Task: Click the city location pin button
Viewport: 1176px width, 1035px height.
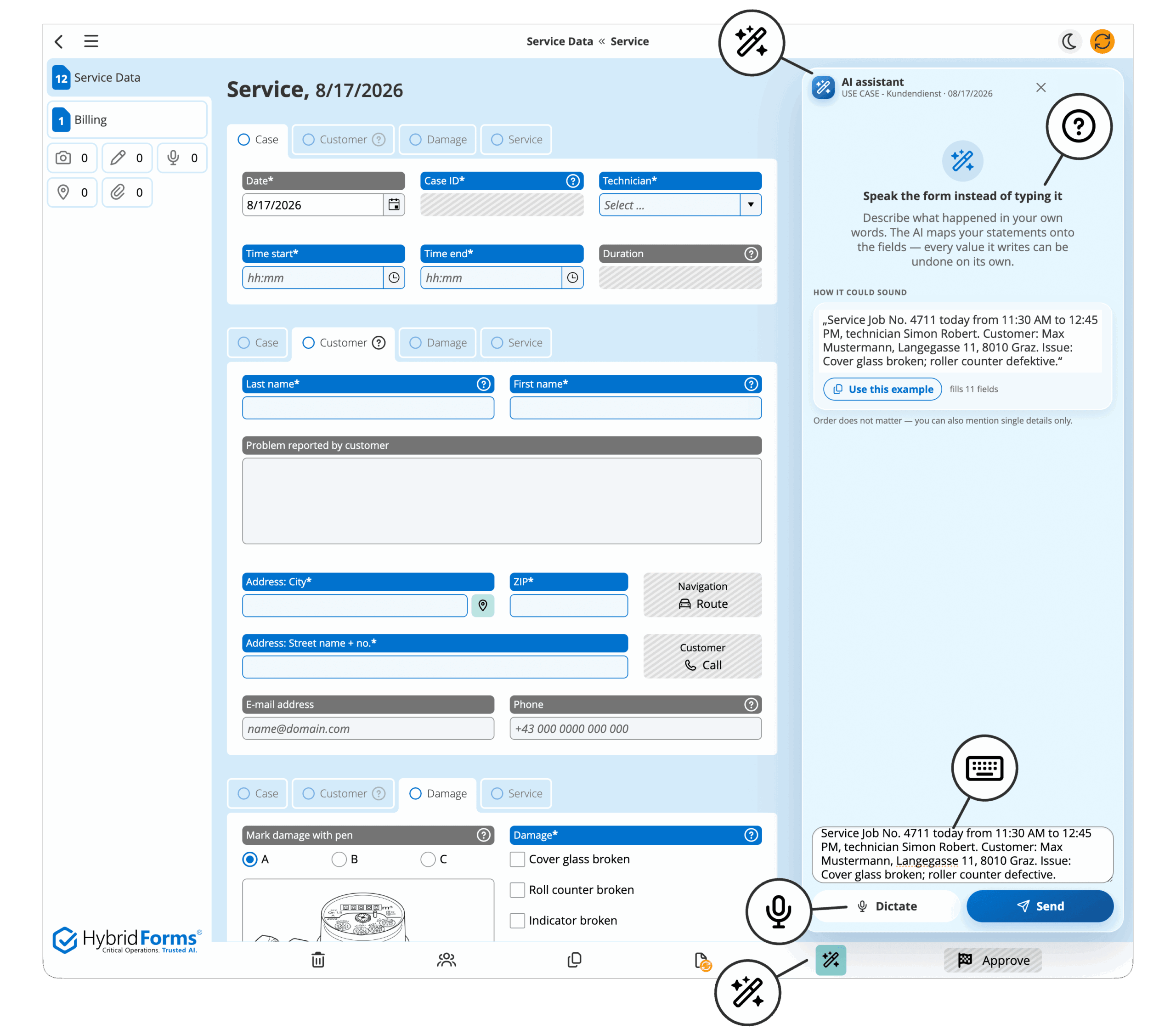Action: [483, 605]
